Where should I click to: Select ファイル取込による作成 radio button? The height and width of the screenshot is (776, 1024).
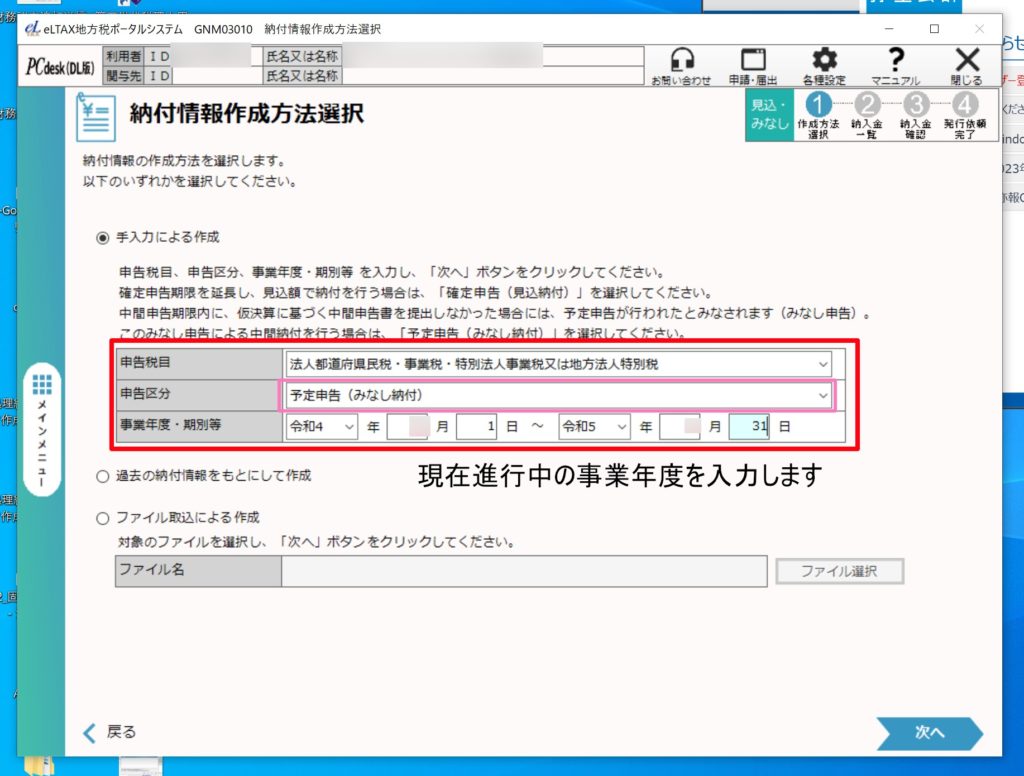coord(101,518)
